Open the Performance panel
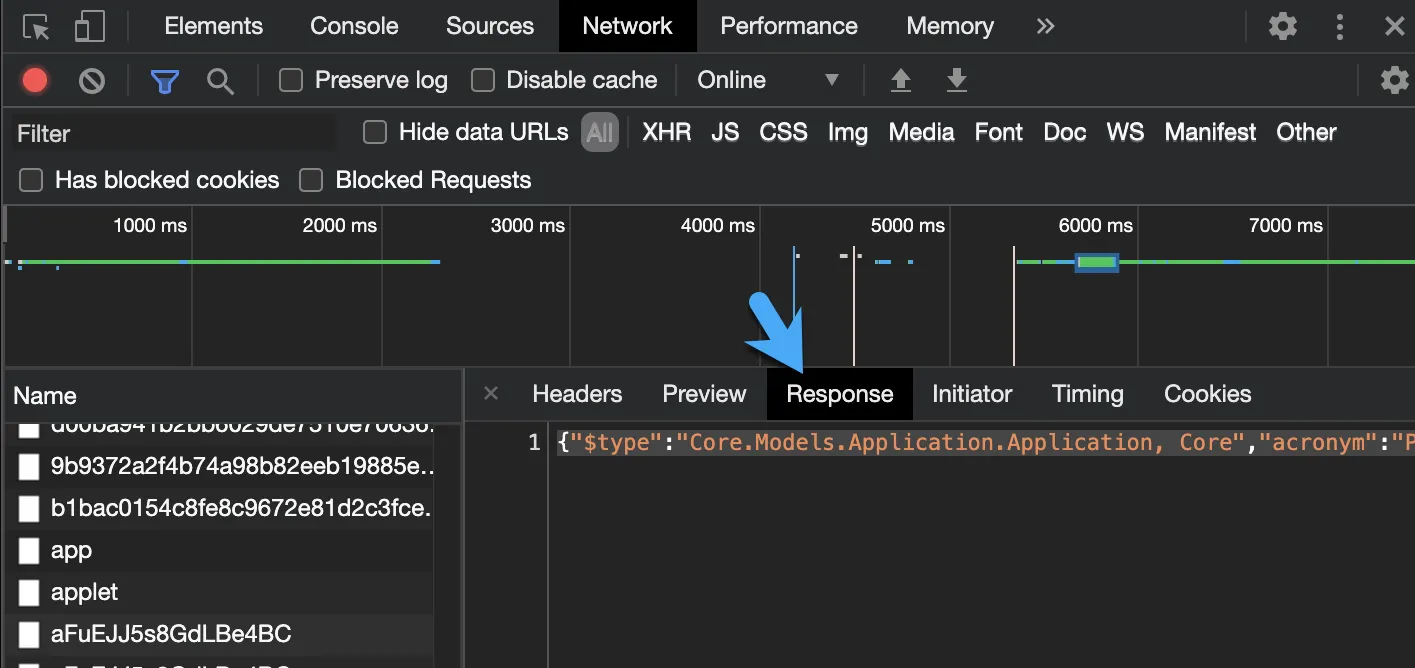 click(789, 26)
